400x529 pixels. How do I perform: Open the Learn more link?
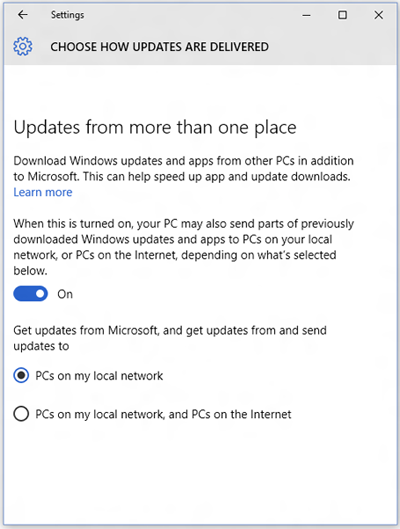(43, 192)
